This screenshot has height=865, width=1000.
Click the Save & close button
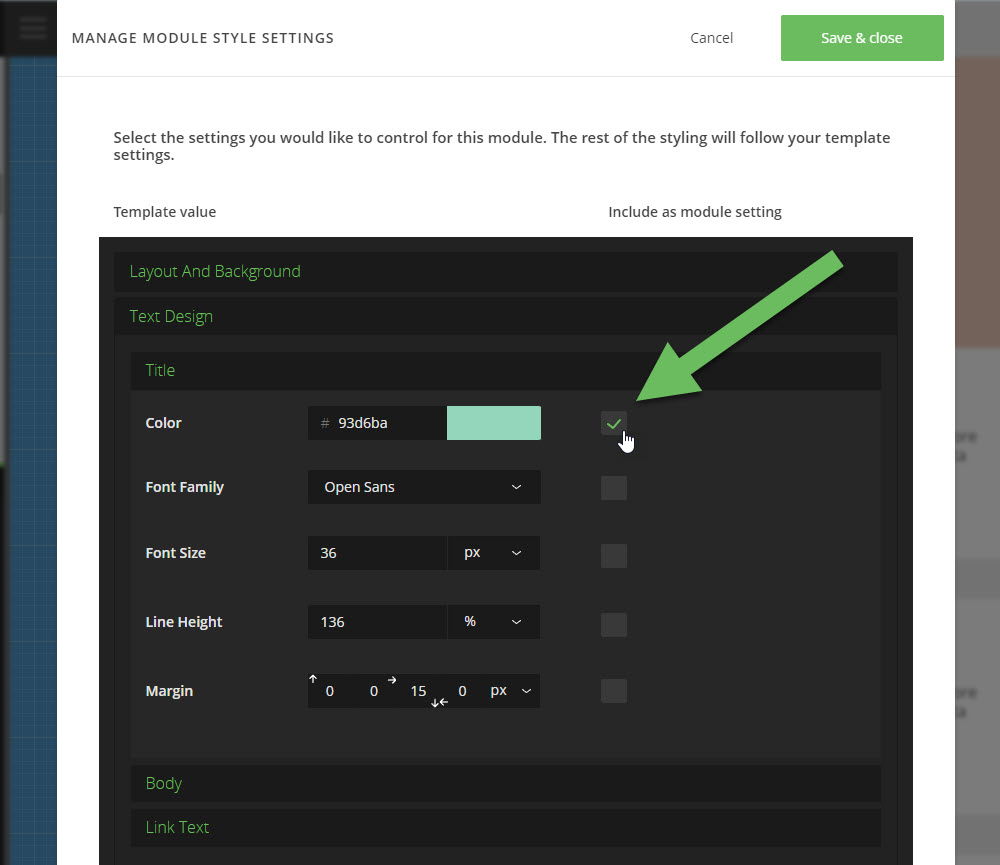point(862,37)
